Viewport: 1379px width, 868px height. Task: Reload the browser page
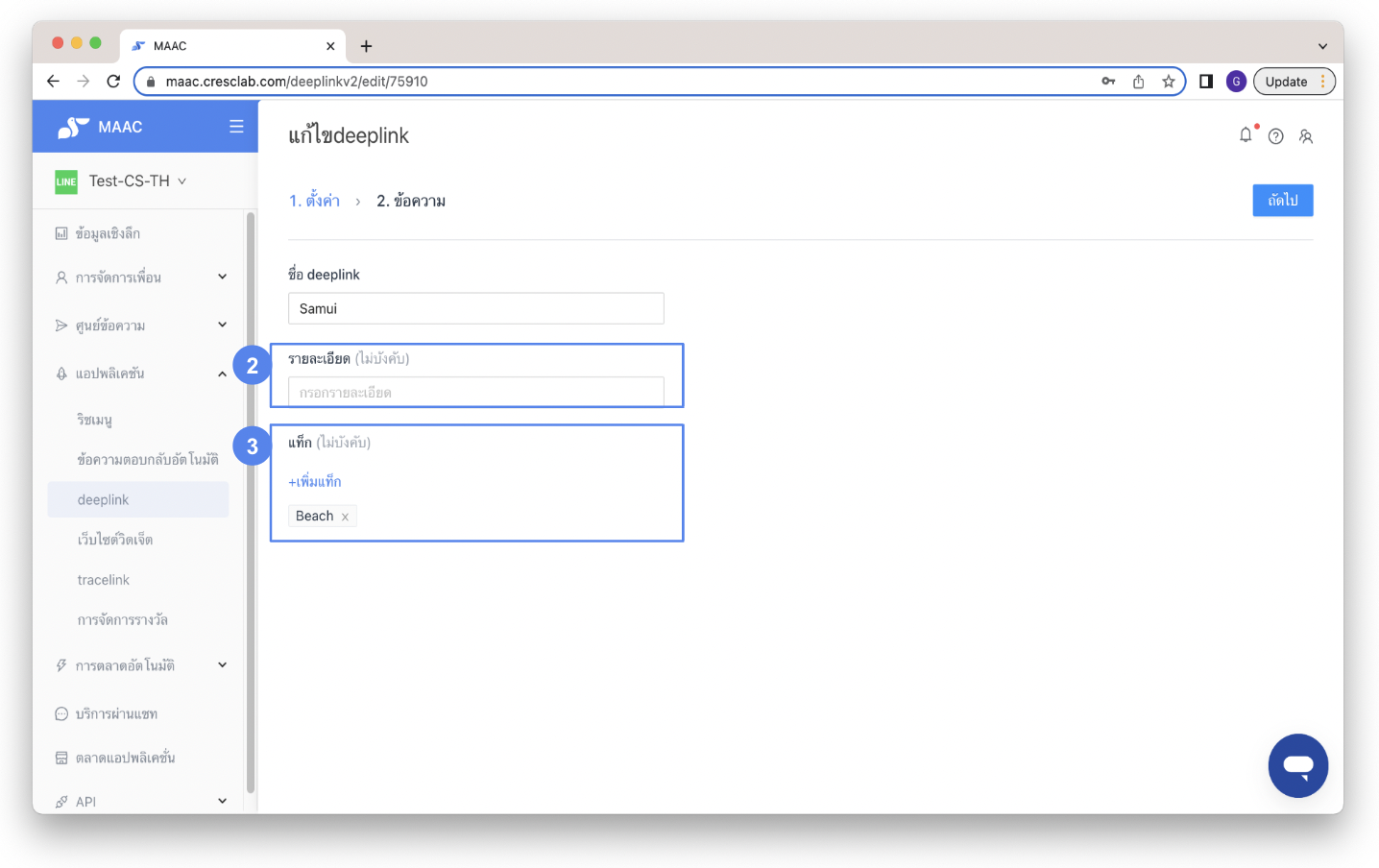pos(113,82)
